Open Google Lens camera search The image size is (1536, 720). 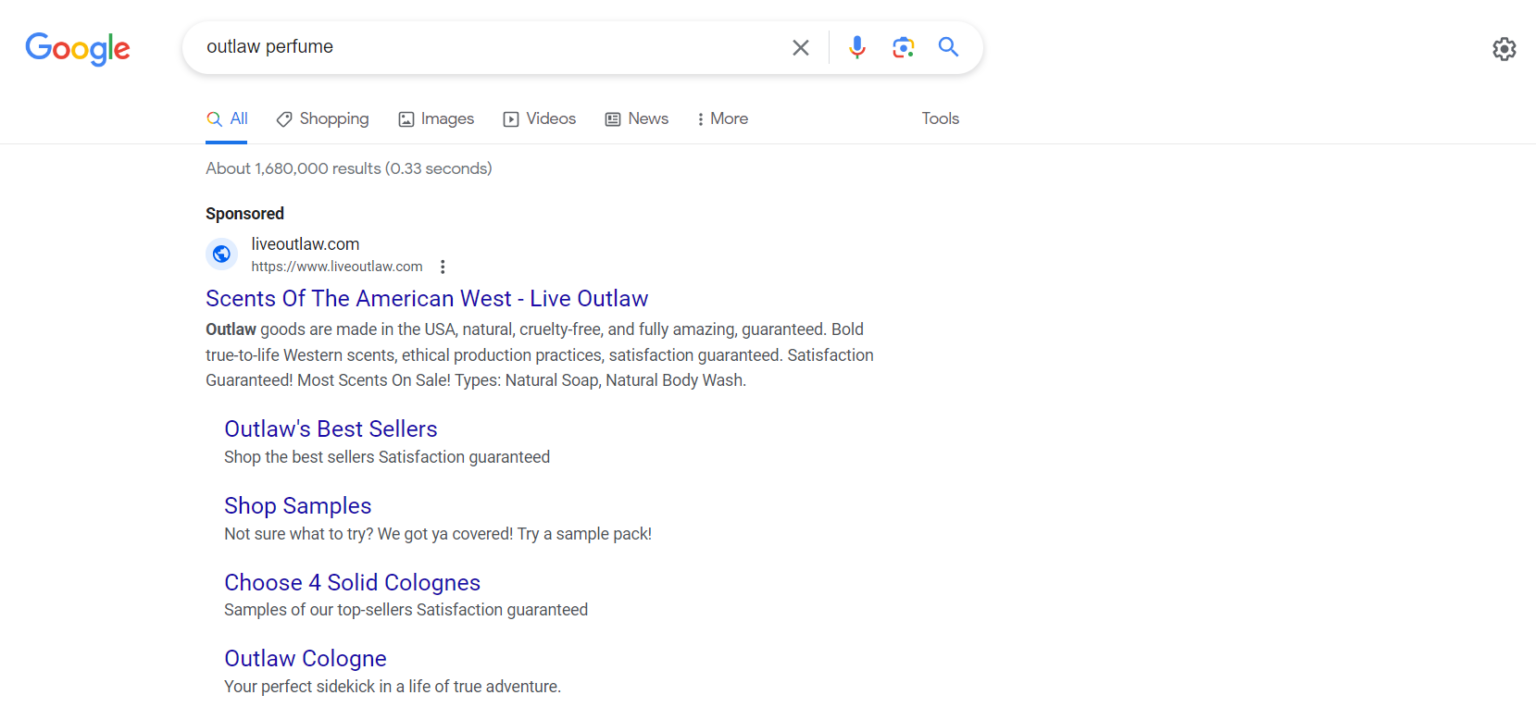point(903,47)
